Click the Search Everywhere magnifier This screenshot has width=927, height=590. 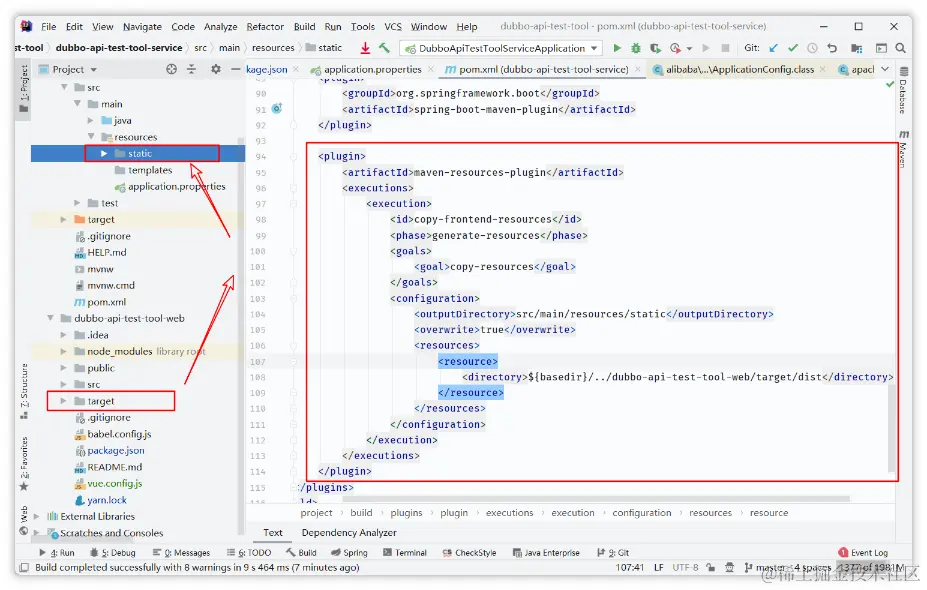pos(900,48)
